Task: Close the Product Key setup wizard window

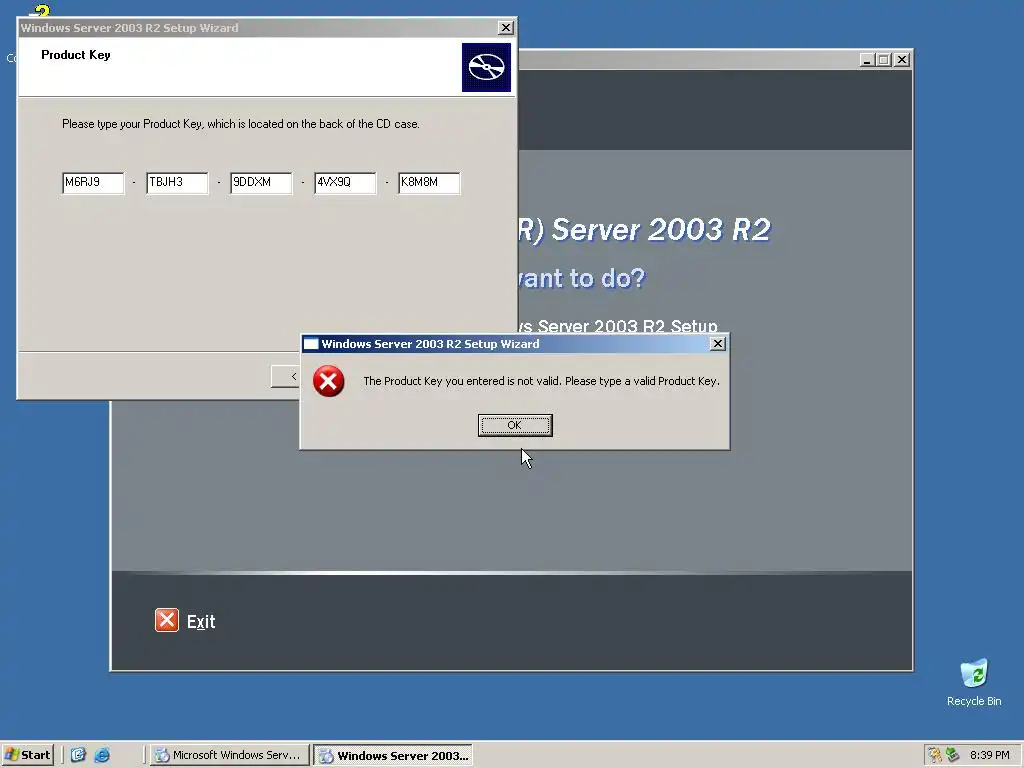Action: point(505,27)
